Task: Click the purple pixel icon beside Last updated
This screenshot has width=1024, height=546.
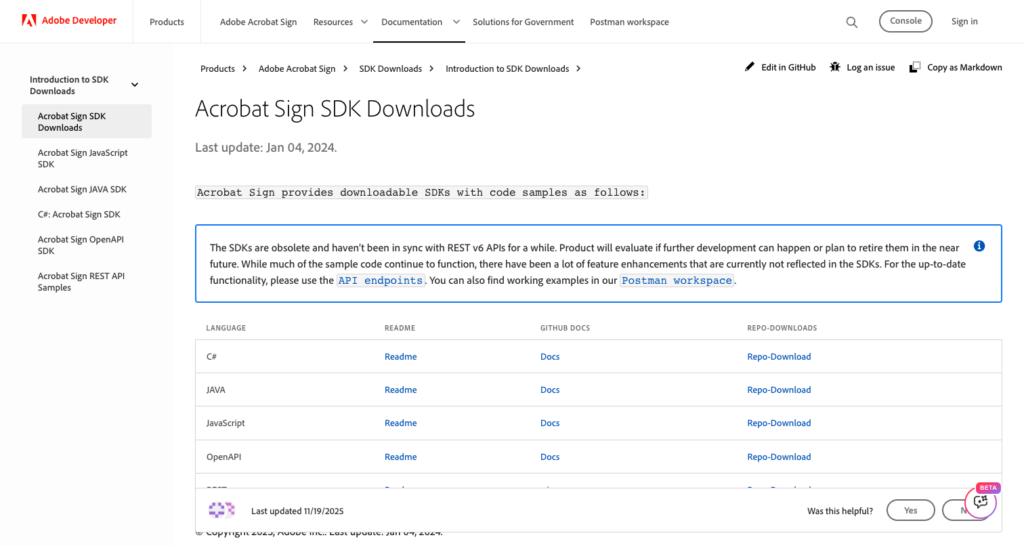Action: tap(221, 509)
